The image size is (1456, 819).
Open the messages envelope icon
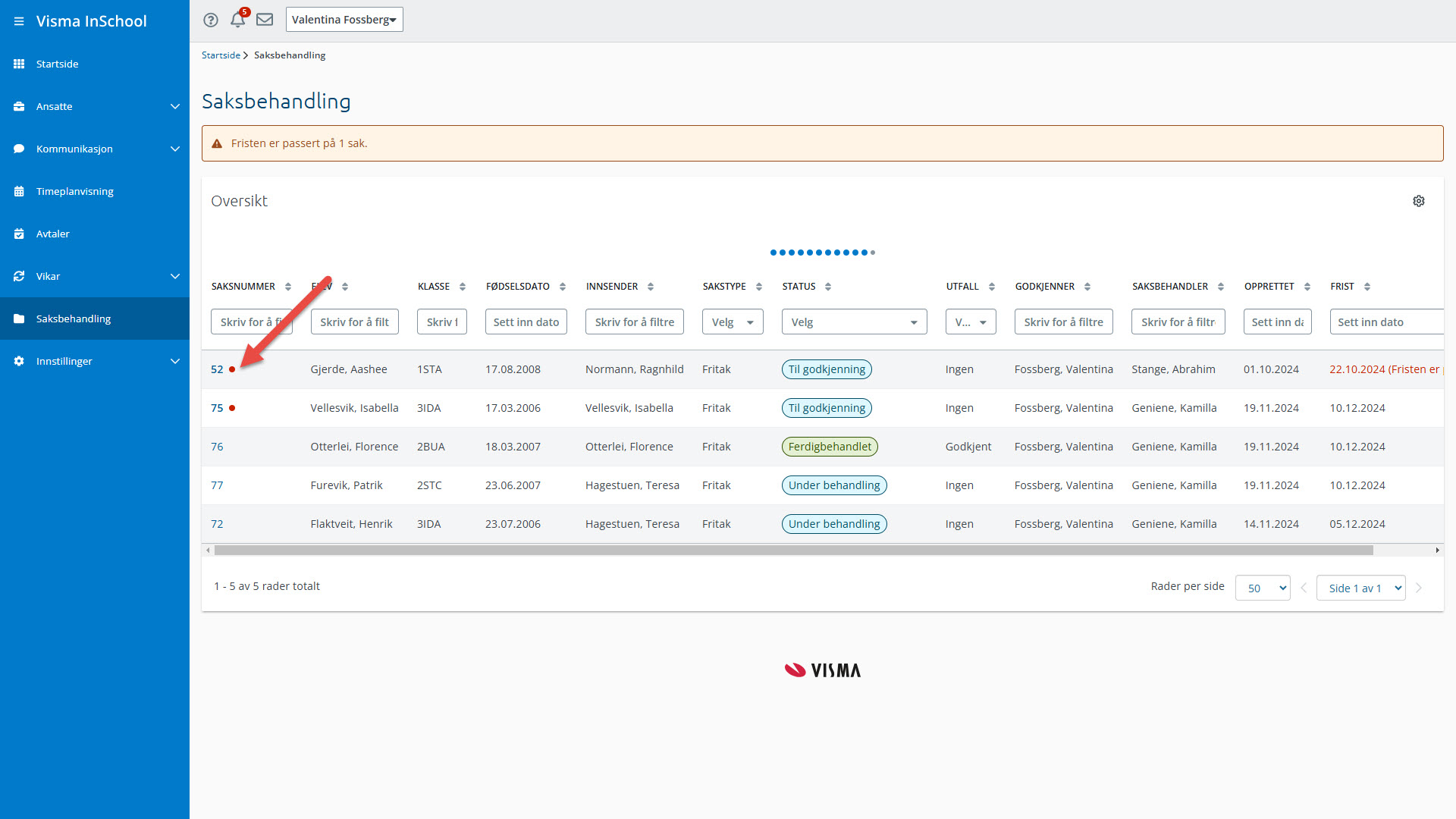(x=265, y=20)
